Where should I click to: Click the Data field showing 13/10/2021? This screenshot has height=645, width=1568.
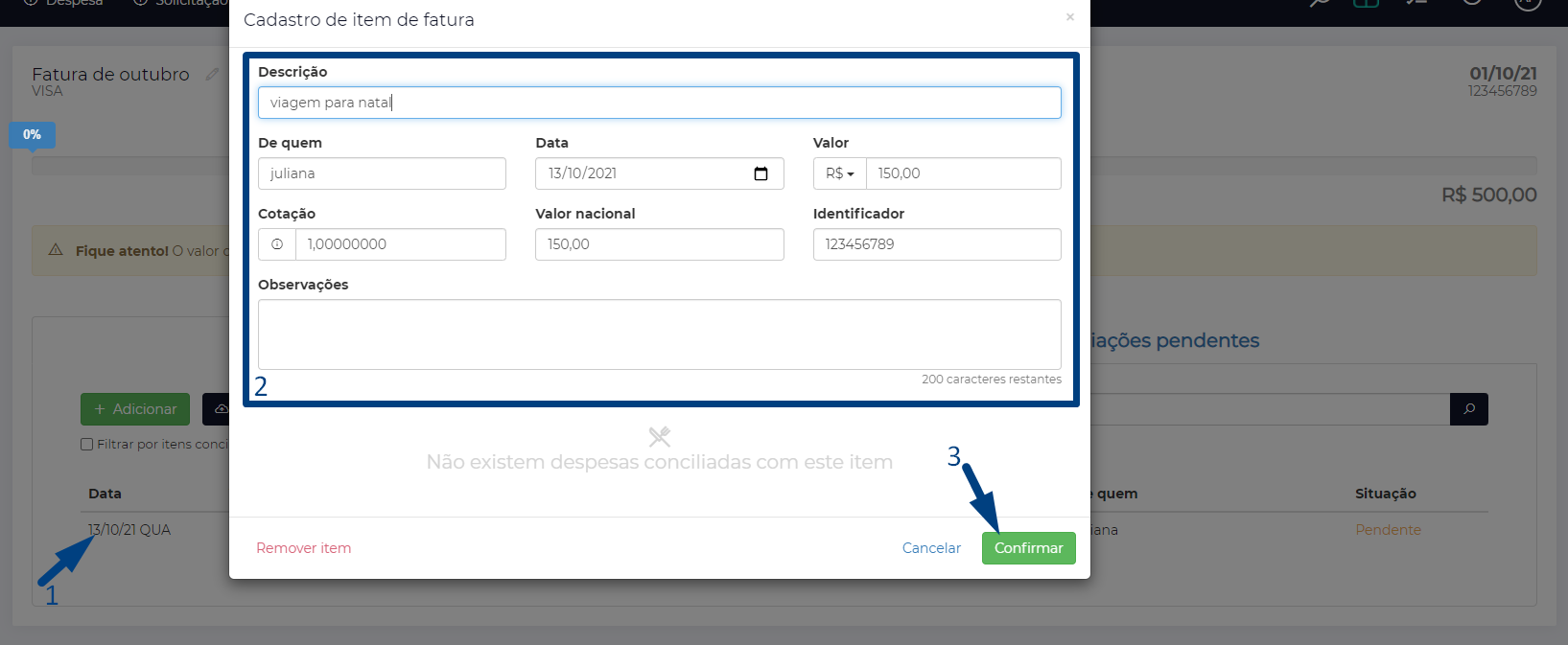pos(660,173)
